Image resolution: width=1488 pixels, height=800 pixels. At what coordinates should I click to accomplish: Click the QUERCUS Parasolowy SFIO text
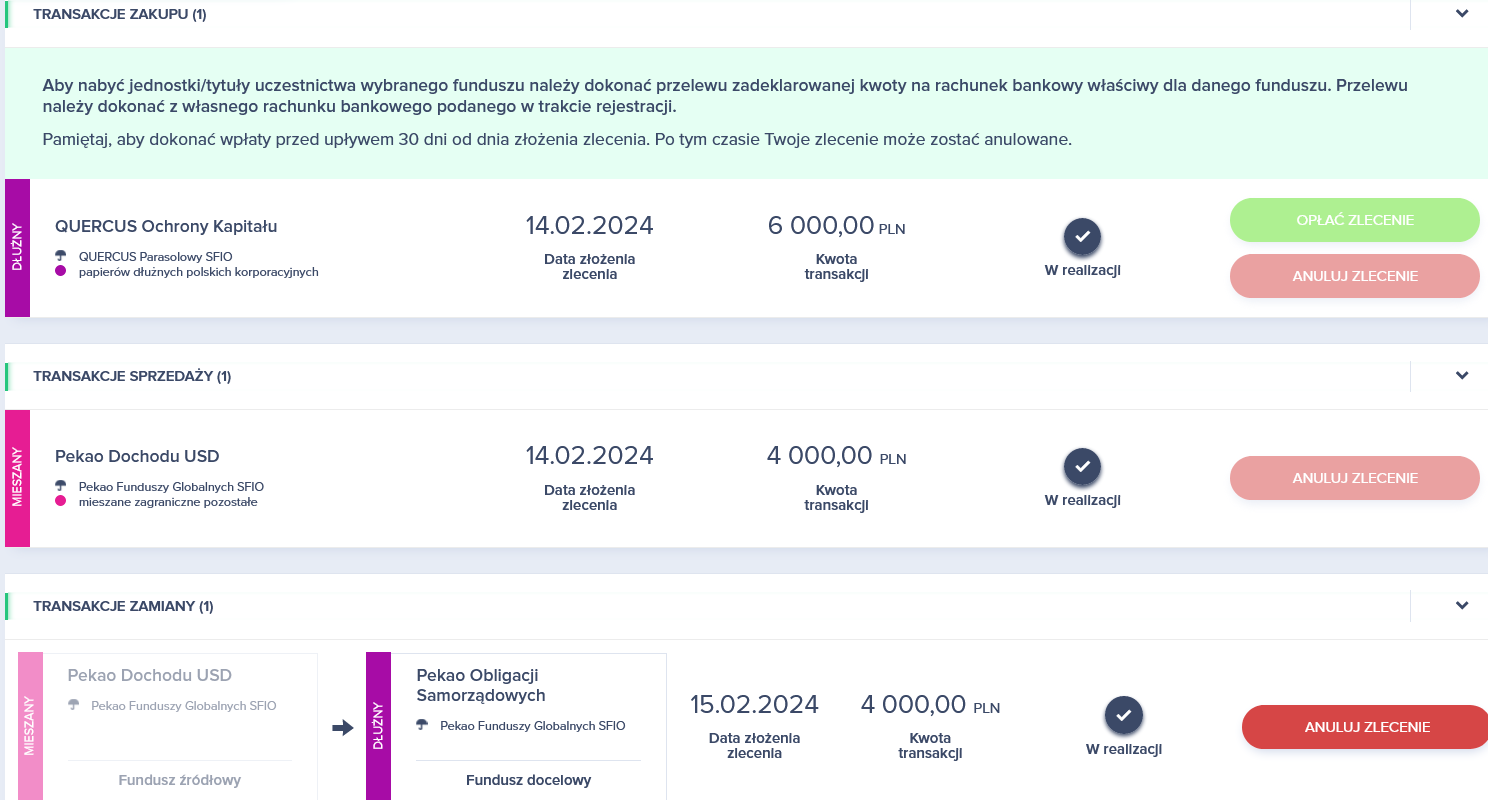click(x=155, y=257)
